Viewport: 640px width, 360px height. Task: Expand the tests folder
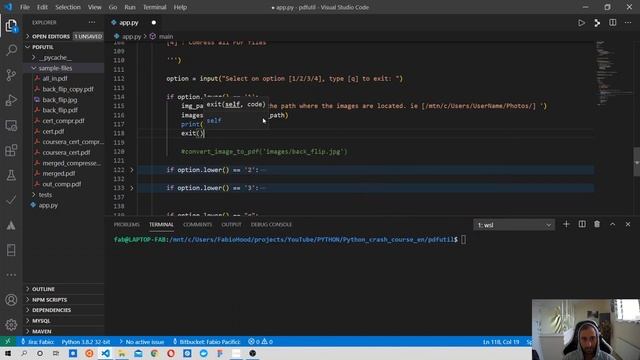pos(64,195)
